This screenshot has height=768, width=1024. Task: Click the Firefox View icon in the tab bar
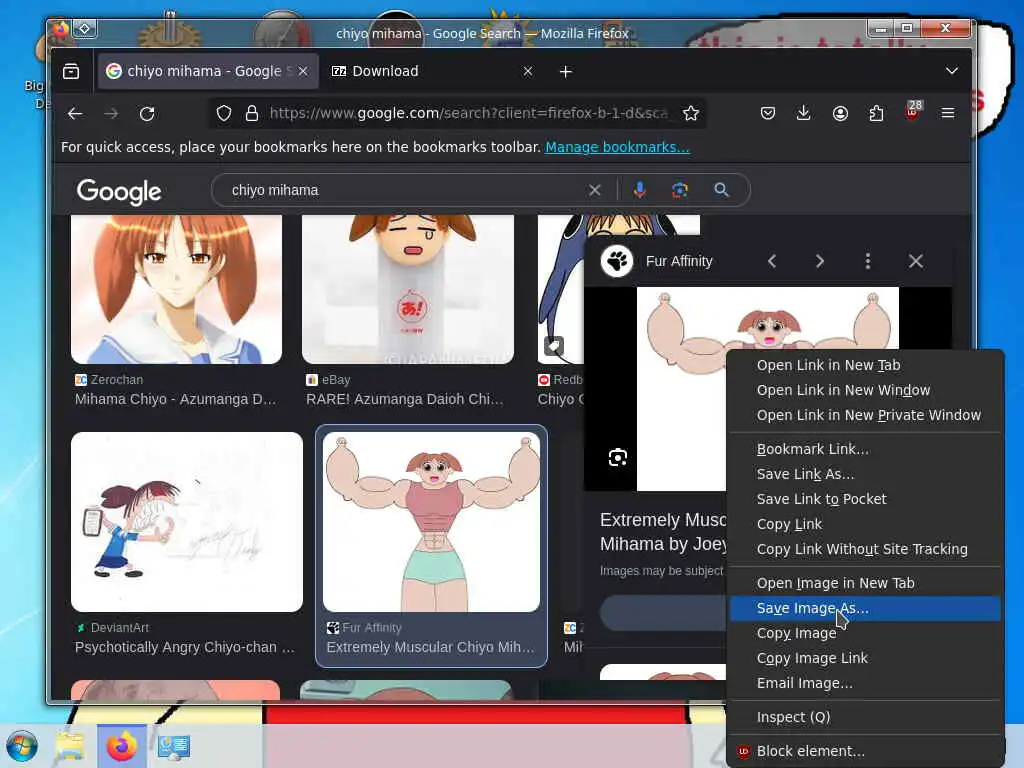[x=71, y=71]
